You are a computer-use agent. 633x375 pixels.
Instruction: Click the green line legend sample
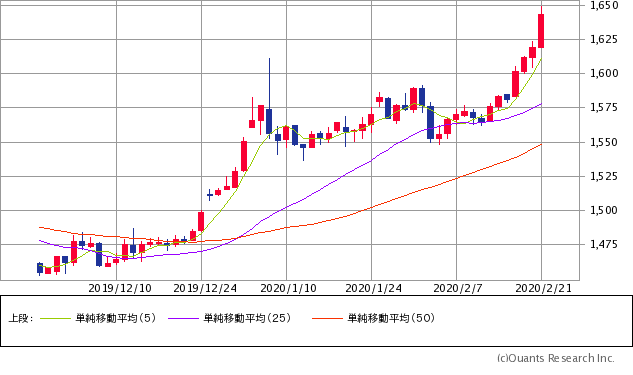55,319
